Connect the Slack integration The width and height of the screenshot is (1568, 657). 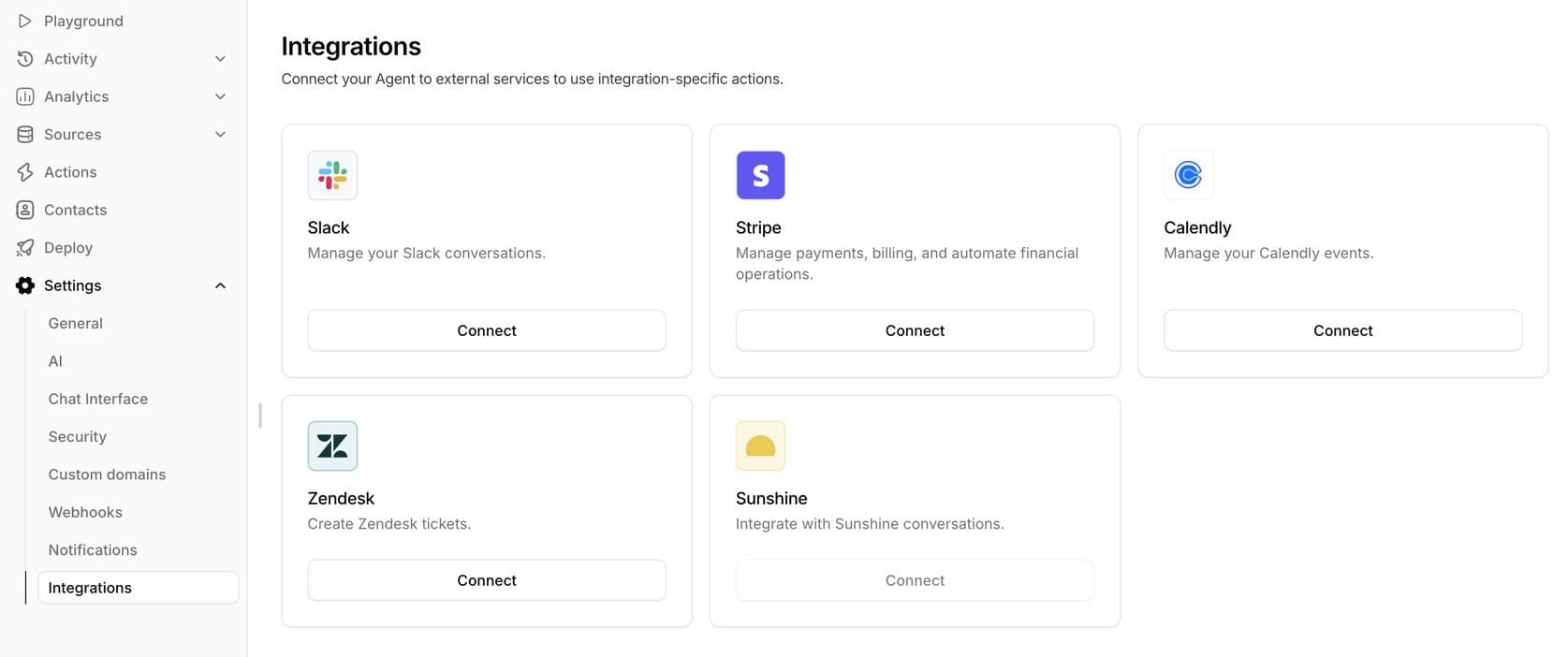click(x=487, y=330)
